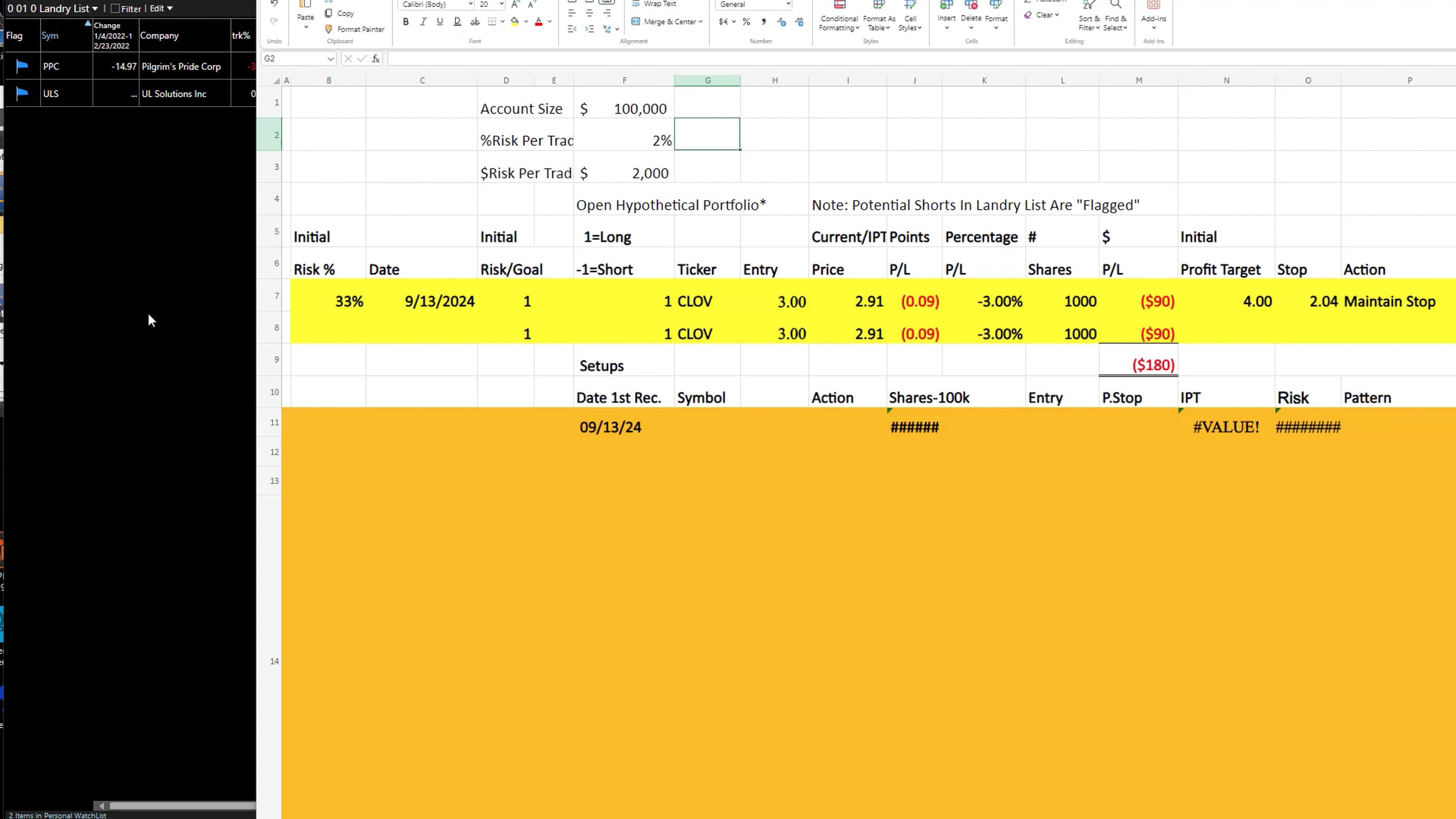Apply cell borders with the Borders icon
The image size is (1456, 819).
pos(492,22)
